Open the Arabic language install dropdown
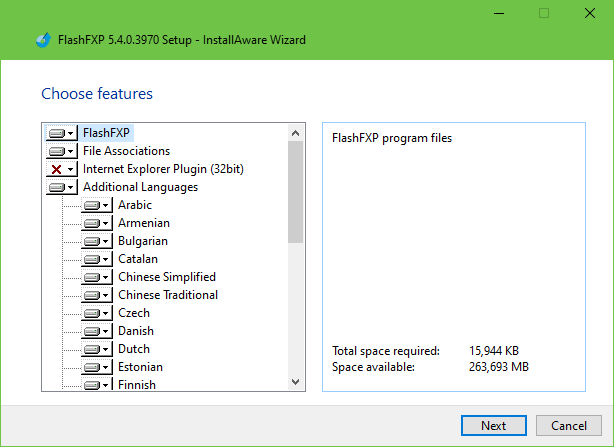Screen dimensions: 614x447 click(x=97, y=205)
